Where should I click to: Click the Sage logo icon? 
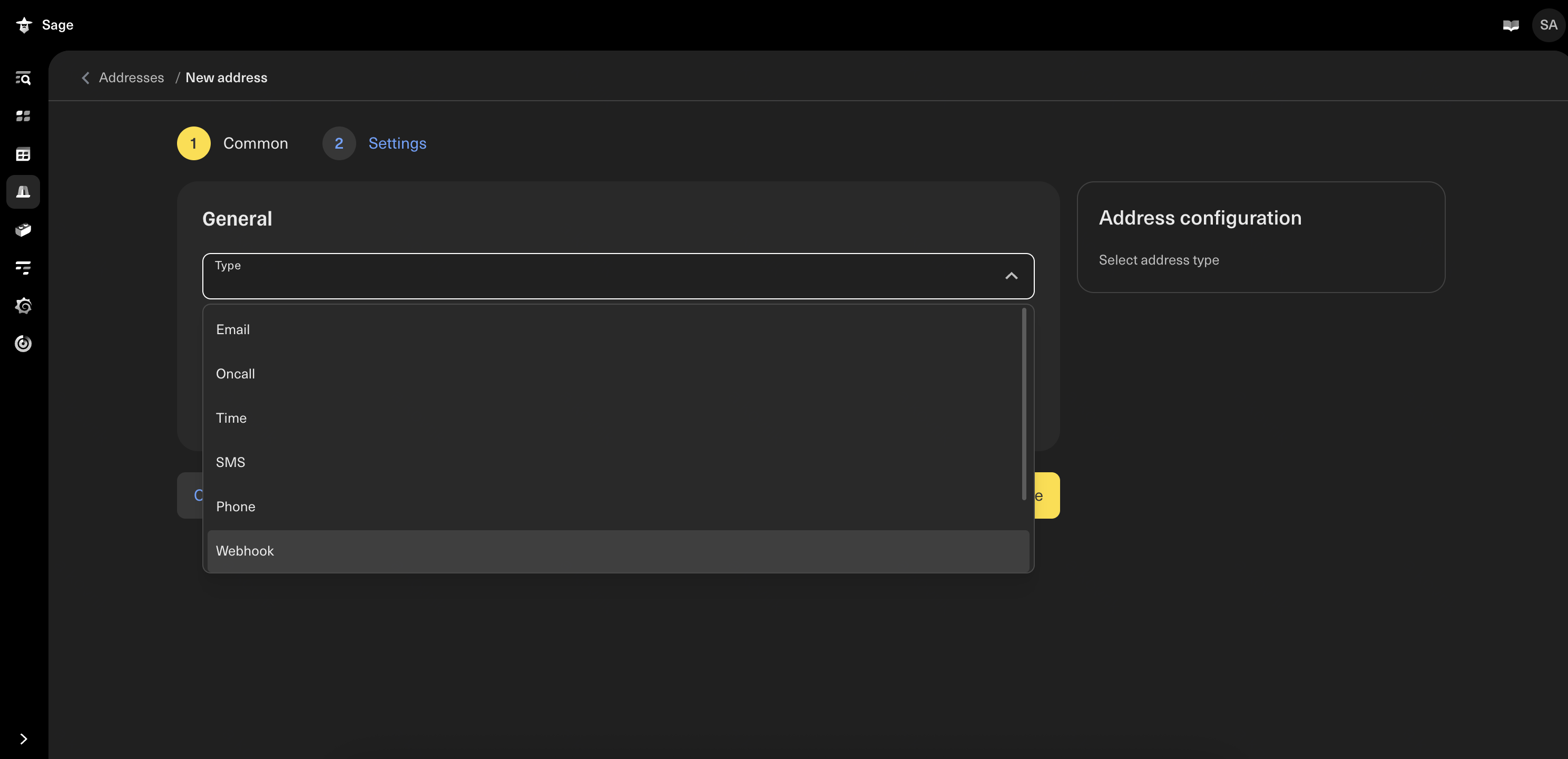[24, 25]
